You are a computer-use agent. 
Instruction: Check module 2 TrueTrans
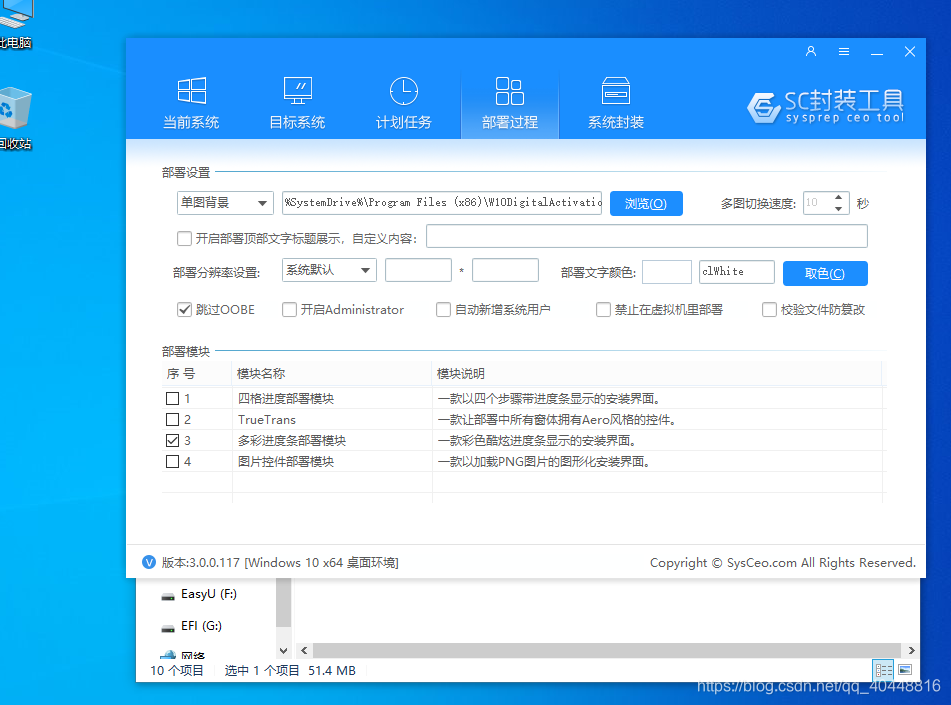coord(172,419)
